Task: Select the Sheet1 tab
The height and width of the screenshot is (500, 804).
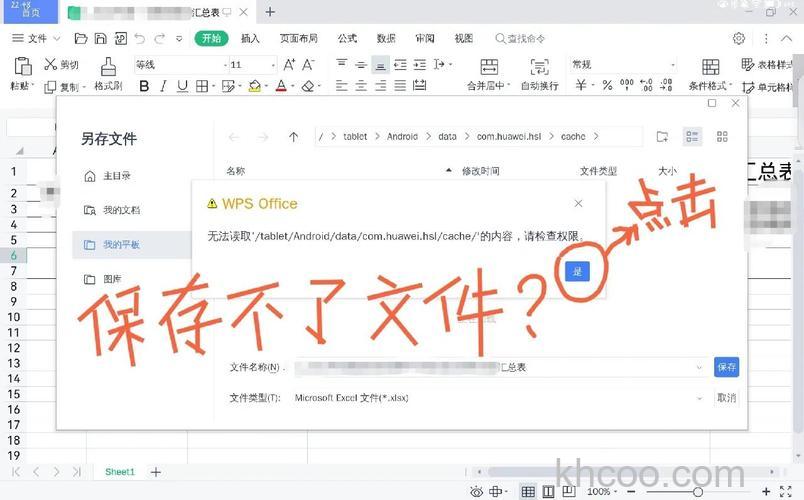Action: click(x=119, y=472)
